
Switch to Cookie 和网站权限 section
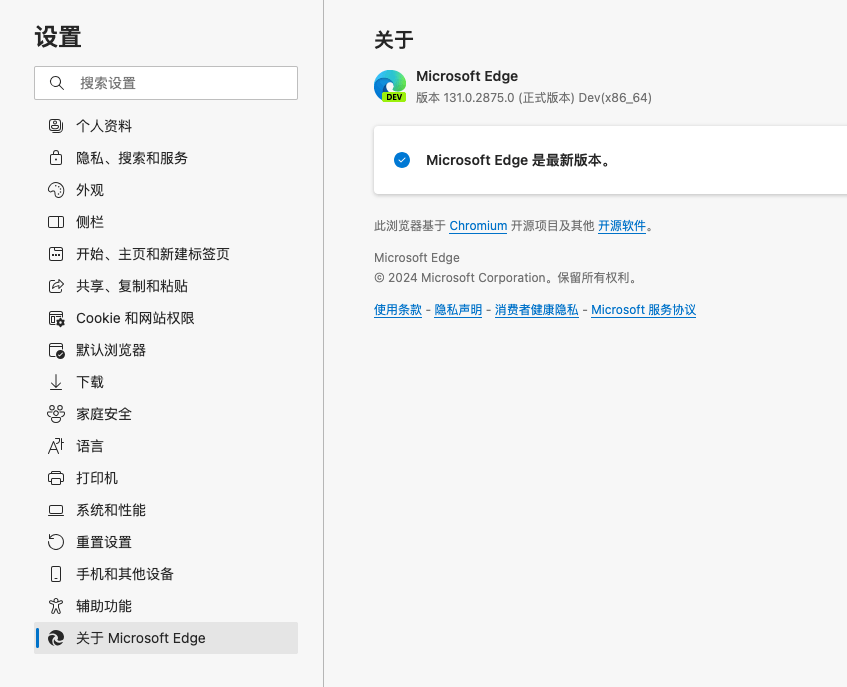166,318
